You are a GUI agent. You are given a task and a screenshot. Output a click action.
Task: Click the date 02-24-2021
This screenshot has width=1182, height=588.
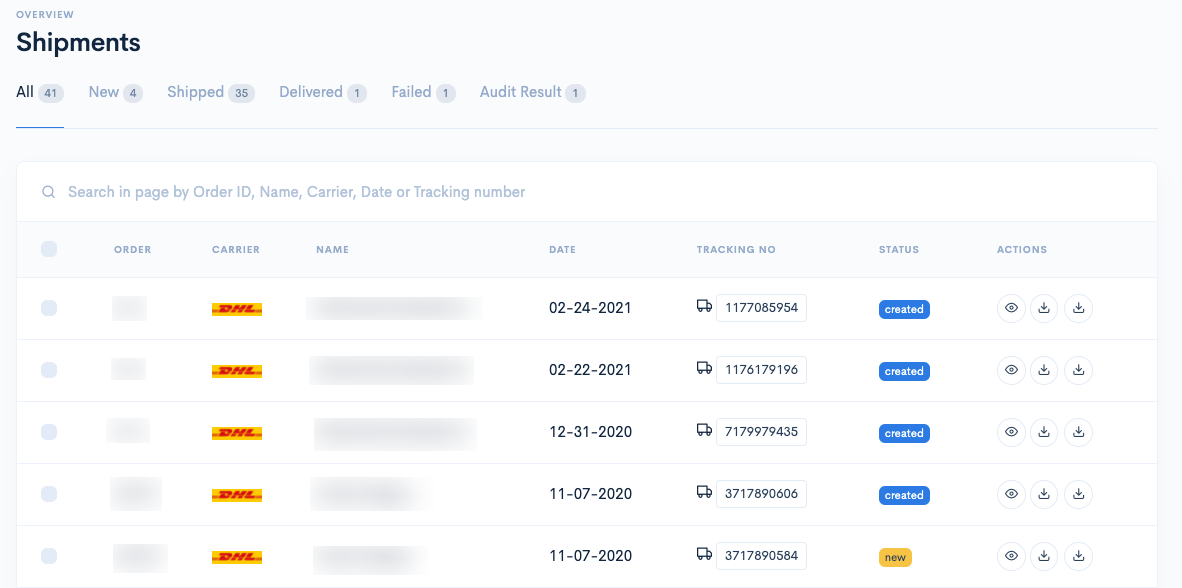[590, 308]
